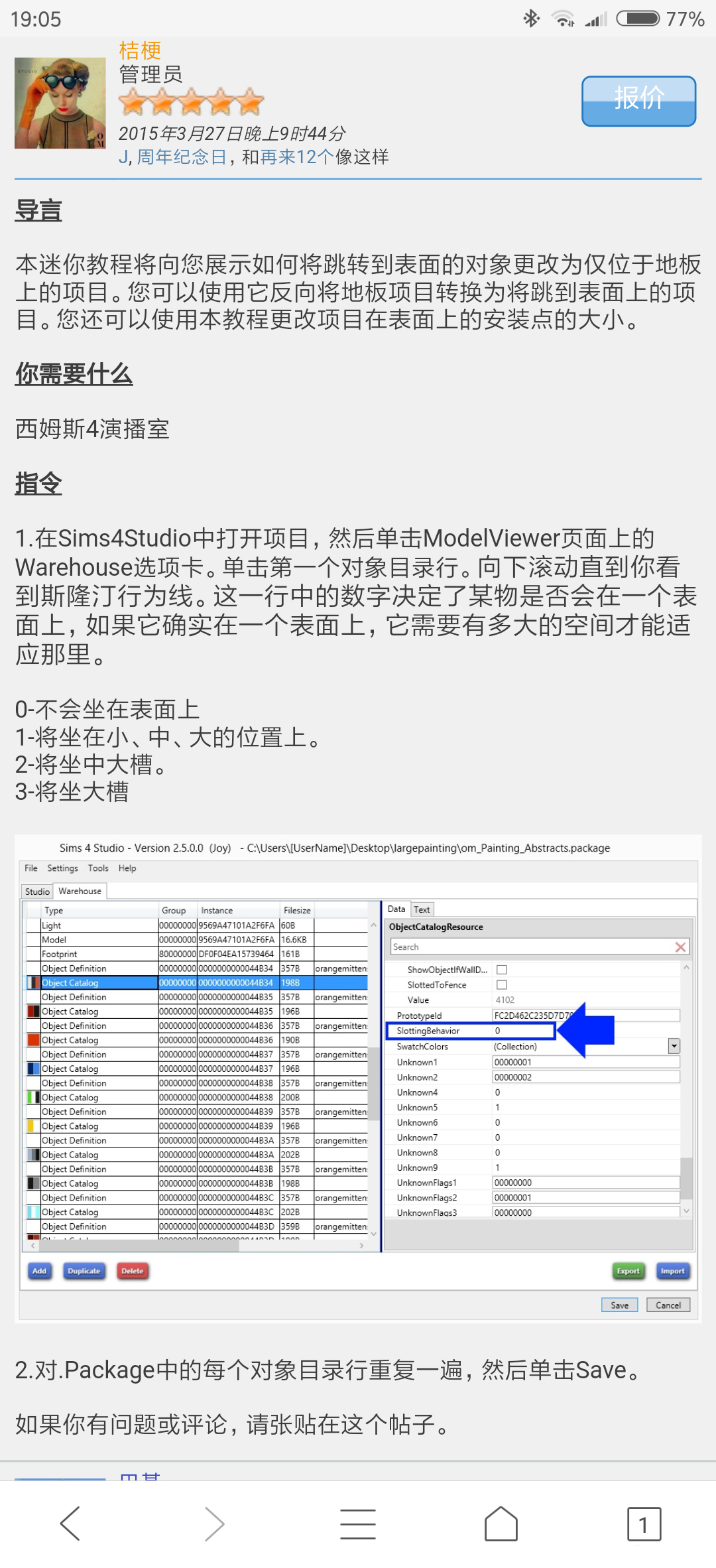Select the Model row in Warehouse list
The image size is (716, 1568).
pyautogui.click(x=197, y=940)
